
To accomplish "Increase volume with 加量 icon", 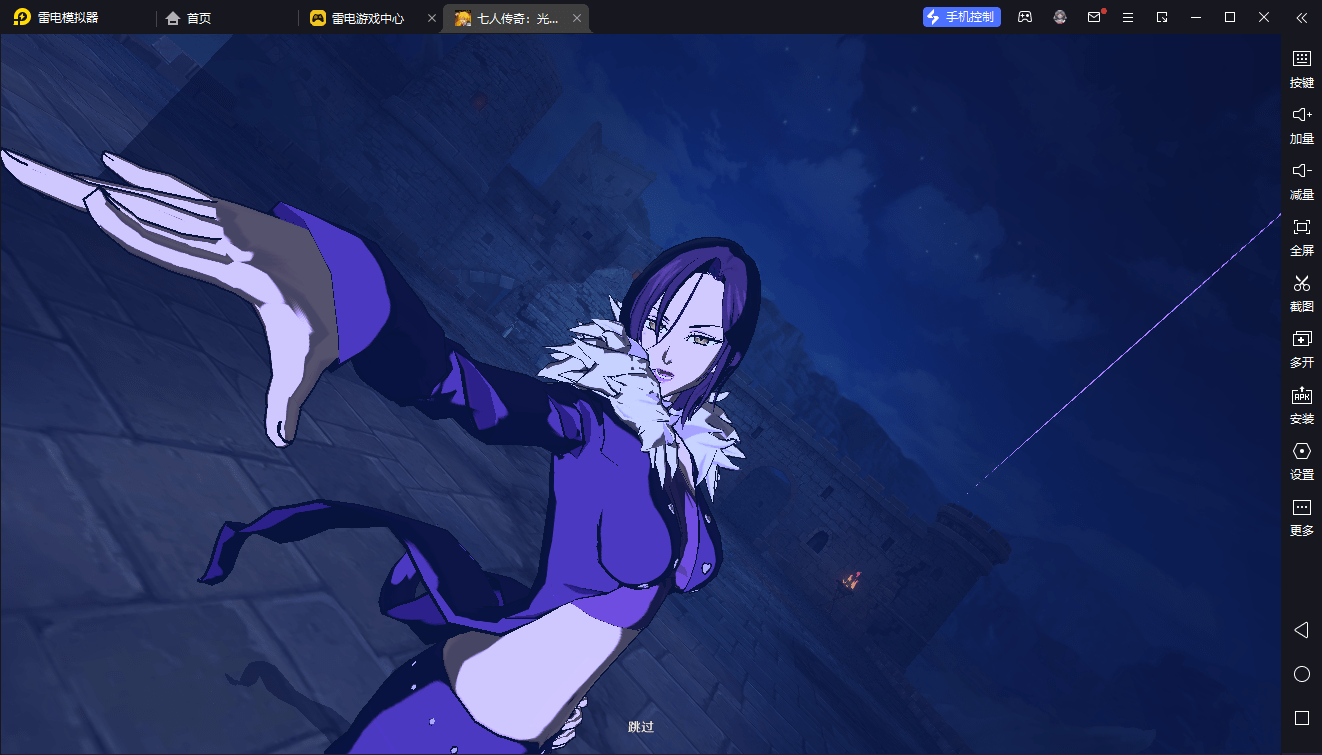I will point(1301,125).
